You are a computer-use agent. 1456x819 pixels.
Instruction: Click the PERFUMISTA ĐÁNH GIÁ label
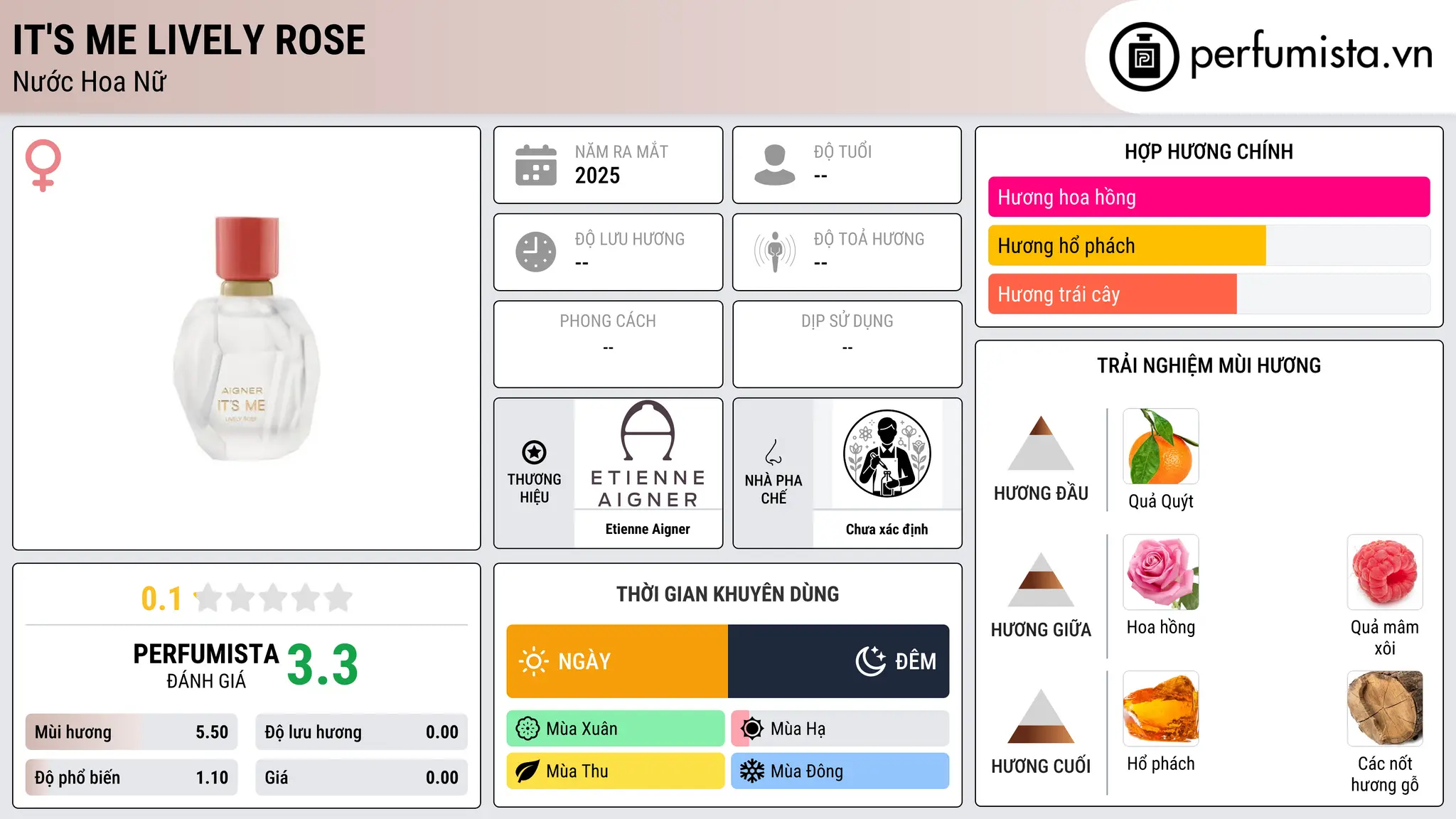[x=206, y=665]
